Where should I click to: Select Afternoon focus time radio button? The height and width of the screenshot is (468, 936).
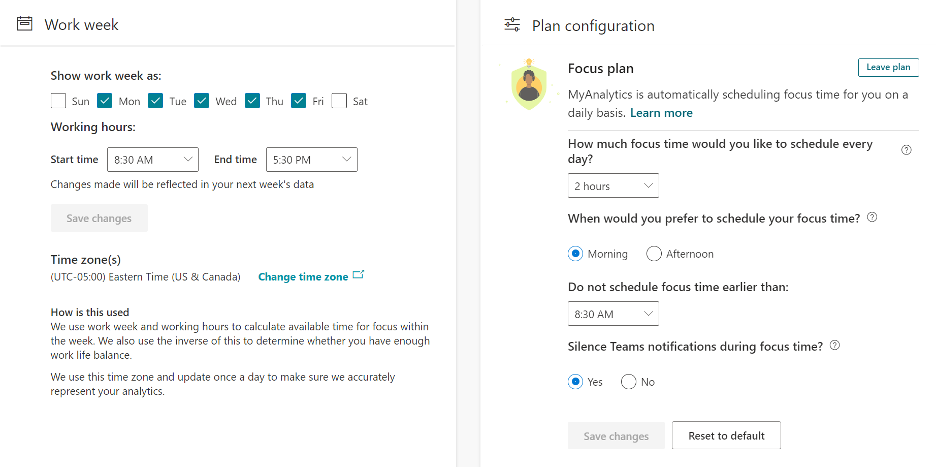654,254
